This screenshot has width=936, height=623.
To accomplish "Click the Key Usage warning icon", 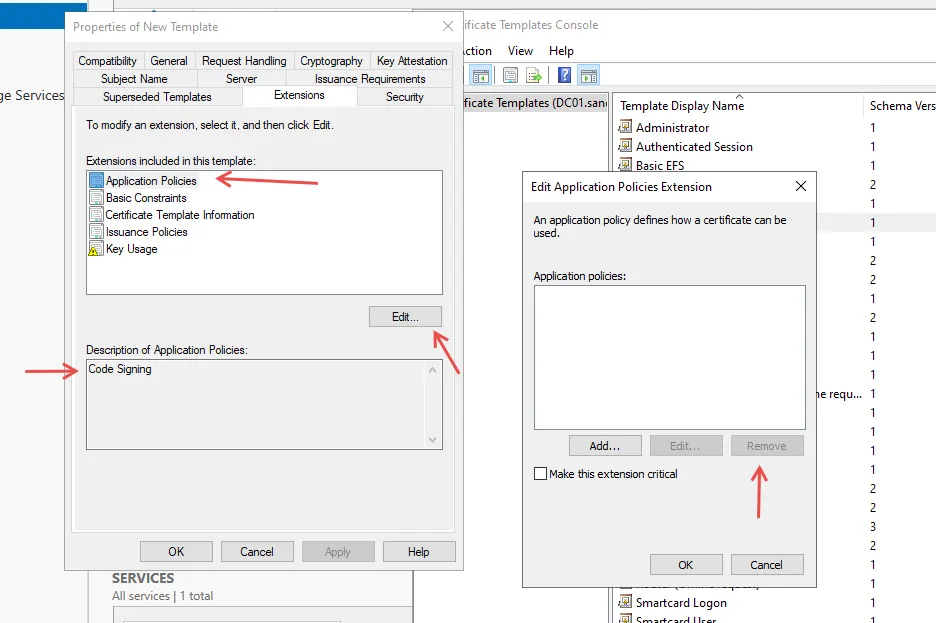I will pos(96,249).
